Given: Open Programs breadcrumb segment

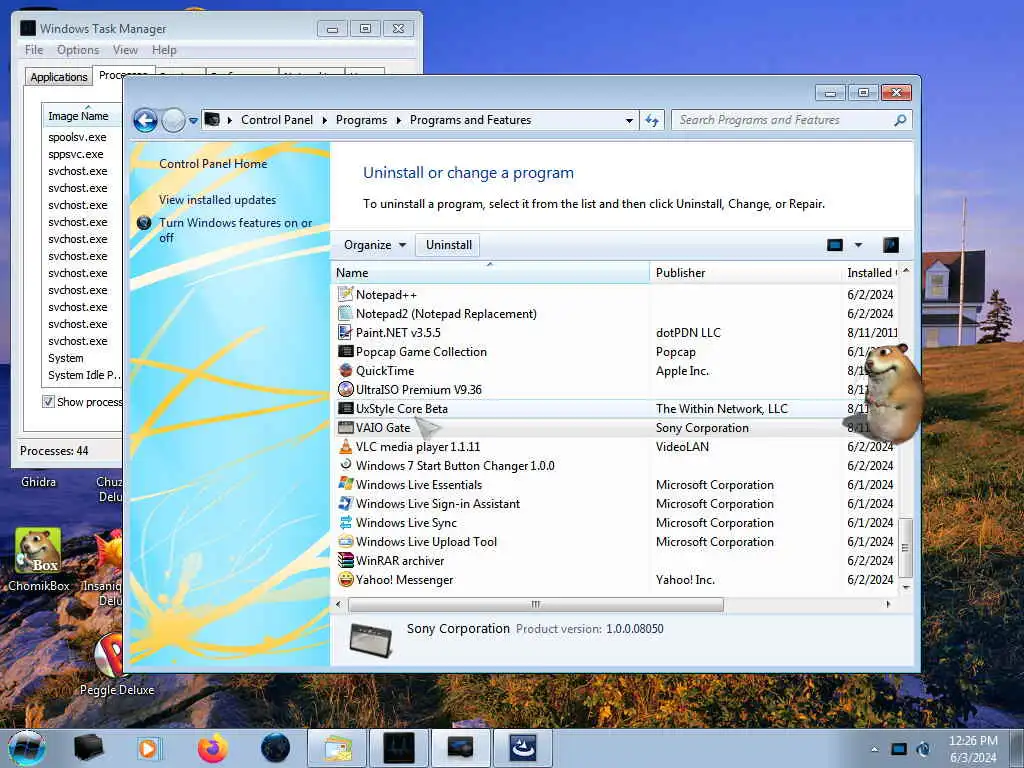Looking at the screenshot, I should coord(361,120).
